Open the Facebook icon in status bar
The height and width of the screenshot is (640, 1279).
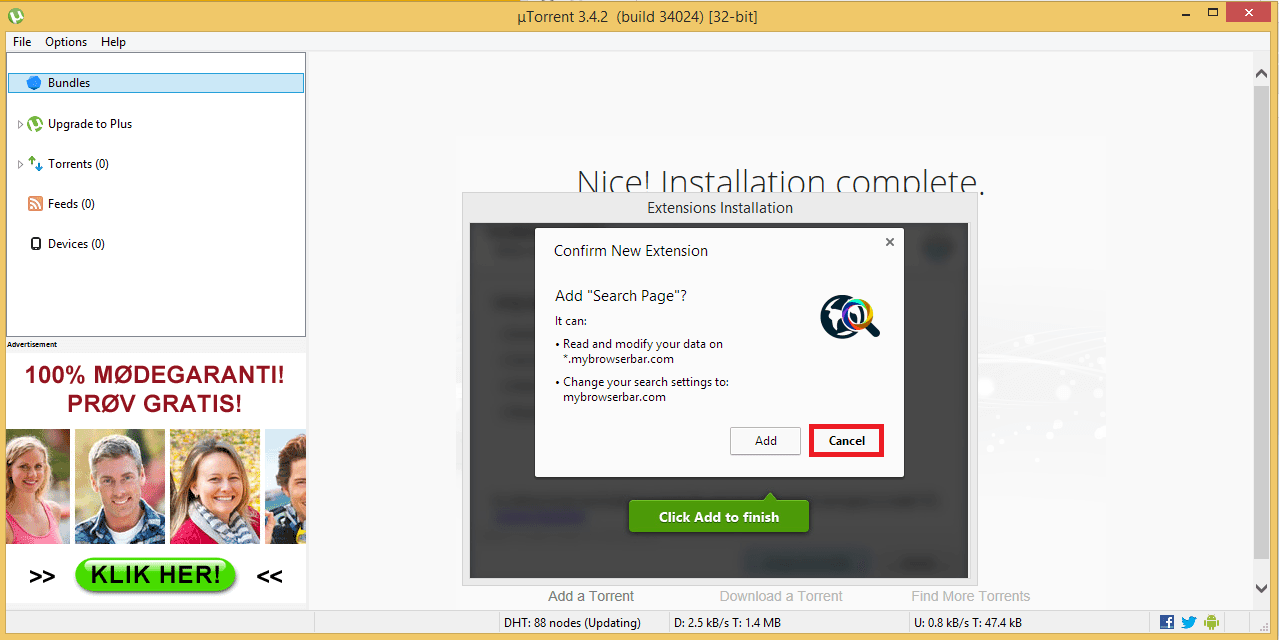(1167, 622)
